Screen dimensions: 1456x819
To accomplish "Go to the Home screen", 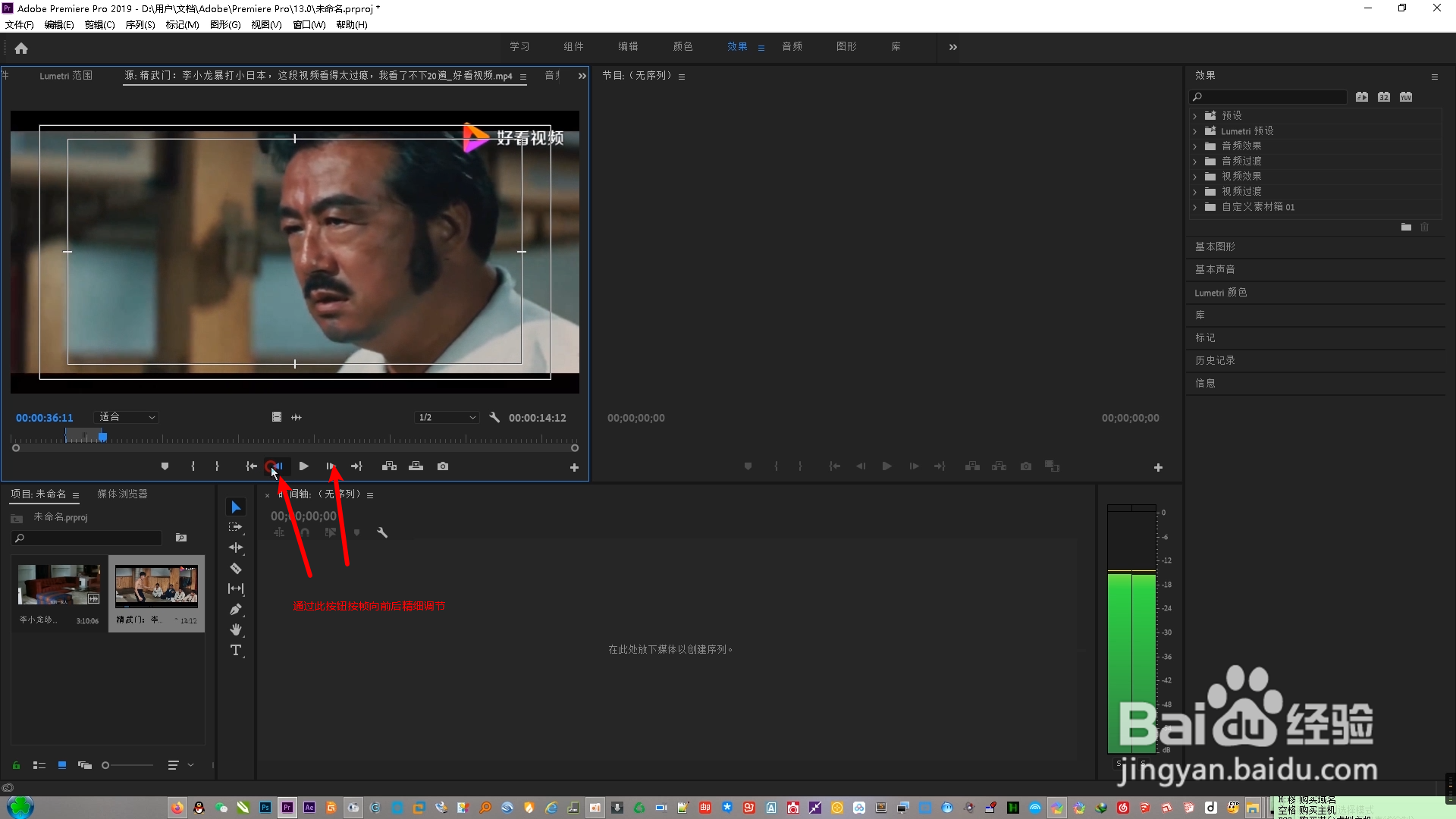I will (21, 49).
